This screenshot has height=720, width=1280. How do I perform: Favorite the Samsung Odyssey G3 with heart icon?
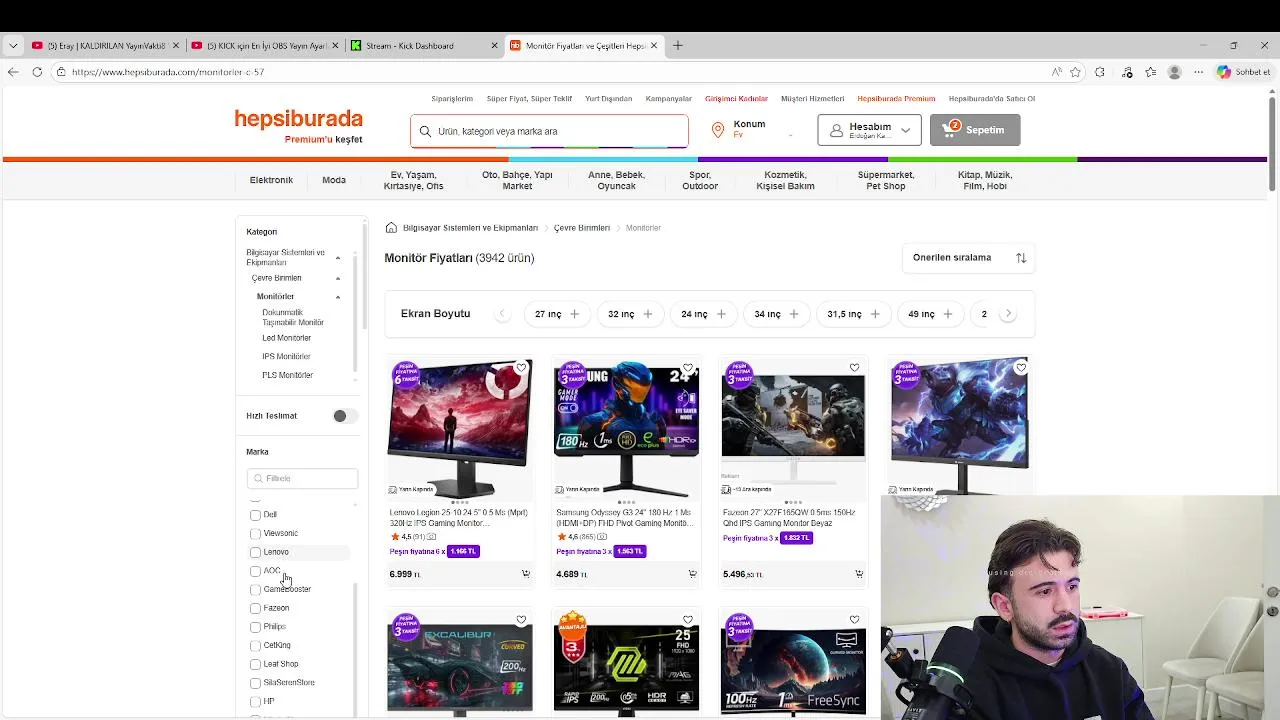688,368
